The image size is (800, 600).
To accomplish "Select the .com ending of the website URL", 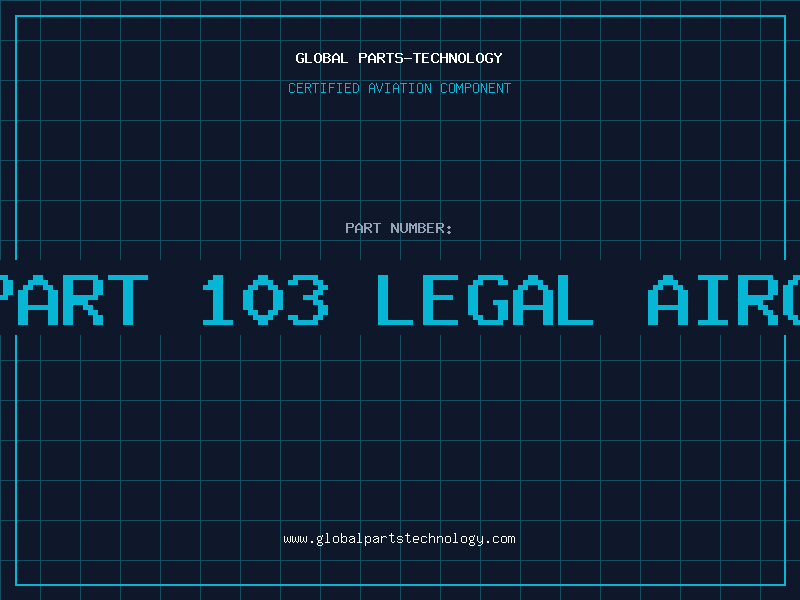I will pyautogui.click(x=500, y=539).
